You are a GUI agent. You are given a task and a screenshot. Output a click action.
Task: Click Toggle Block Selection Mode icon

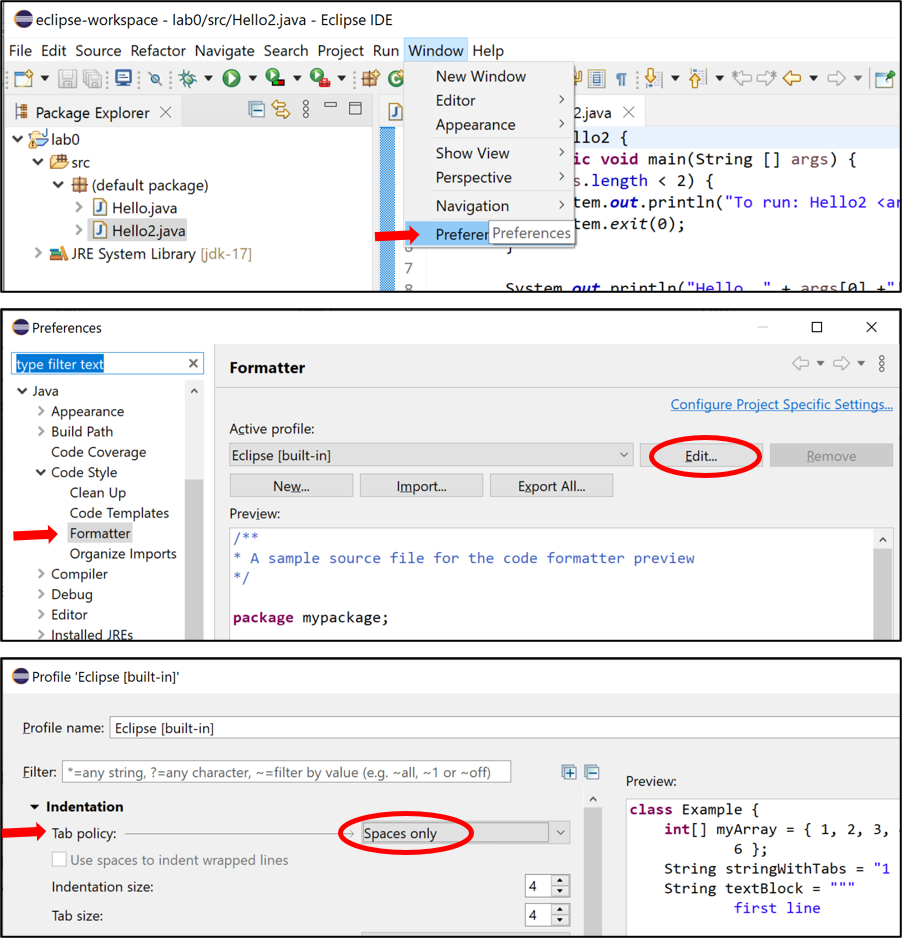(596, 78)
